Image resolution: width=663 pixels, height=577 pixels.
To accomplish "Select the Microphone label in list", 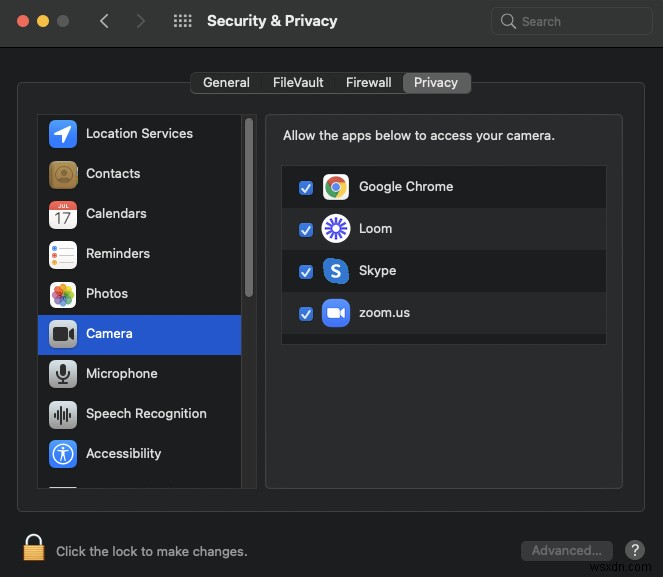I will [122, 374].
